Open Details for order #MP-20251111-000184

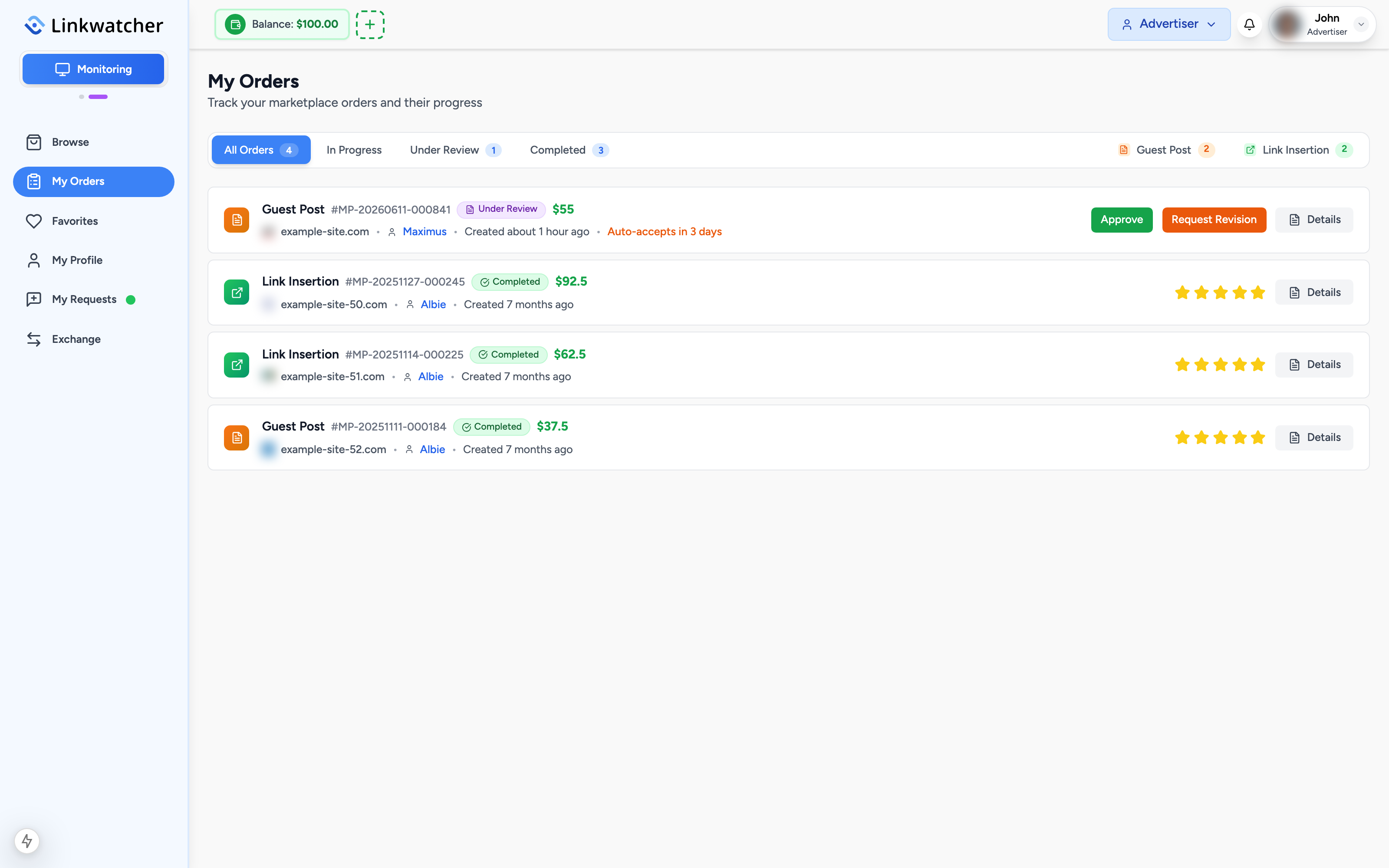pyautogui.click(x=1314, y=437)
